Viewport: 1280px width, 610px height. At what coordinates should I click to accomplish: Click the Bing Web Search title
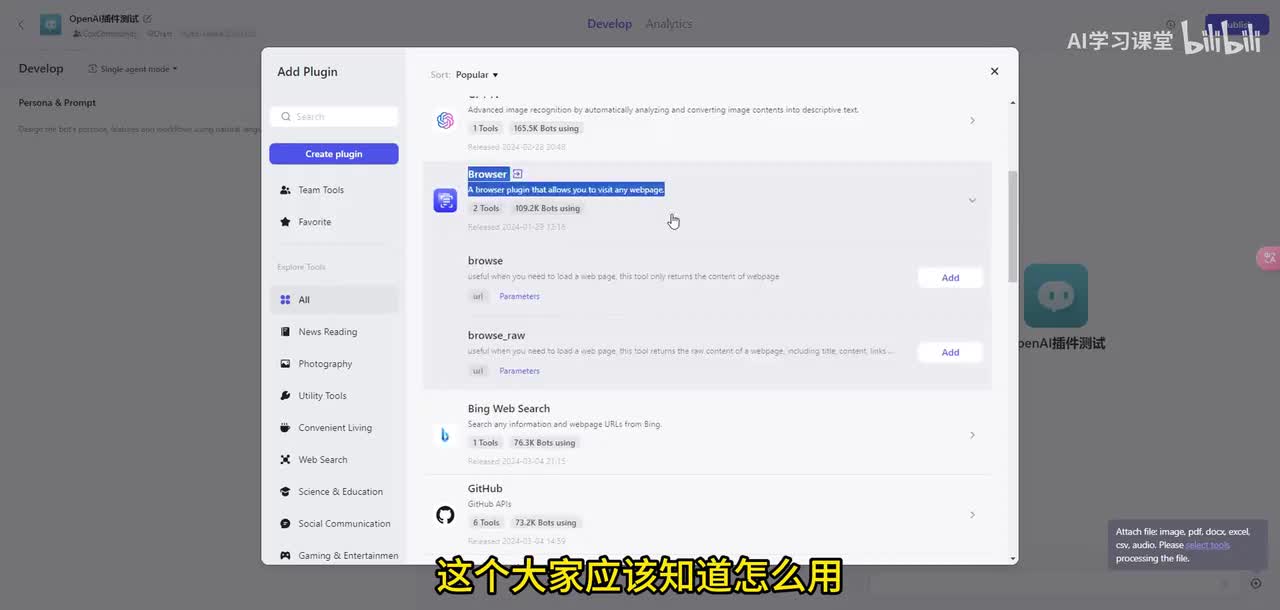point(509,409)
